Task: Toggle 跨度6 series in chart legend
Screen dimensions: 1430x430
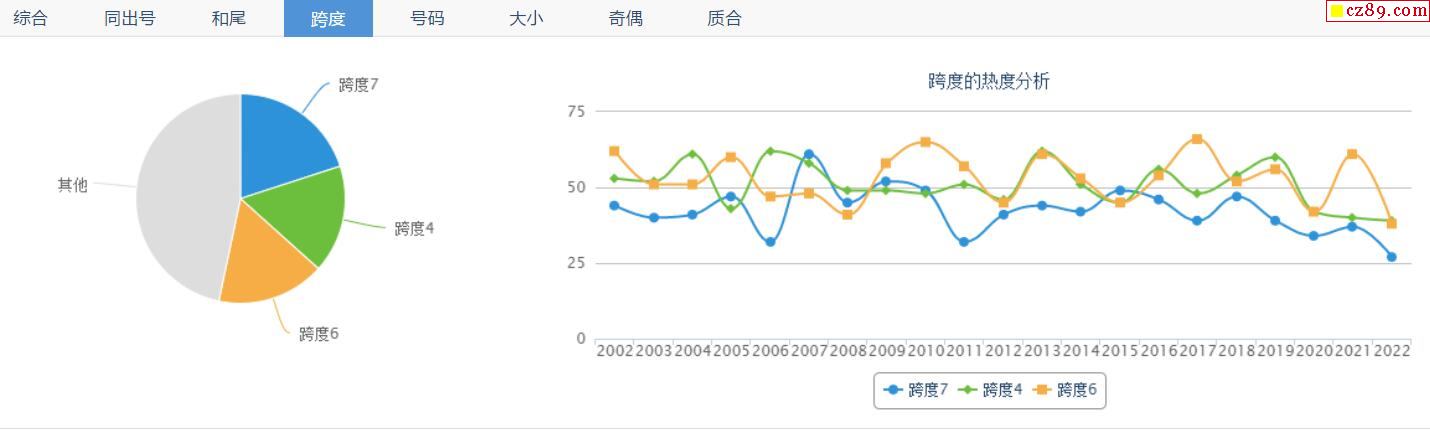Action: tap(1065, 390)
